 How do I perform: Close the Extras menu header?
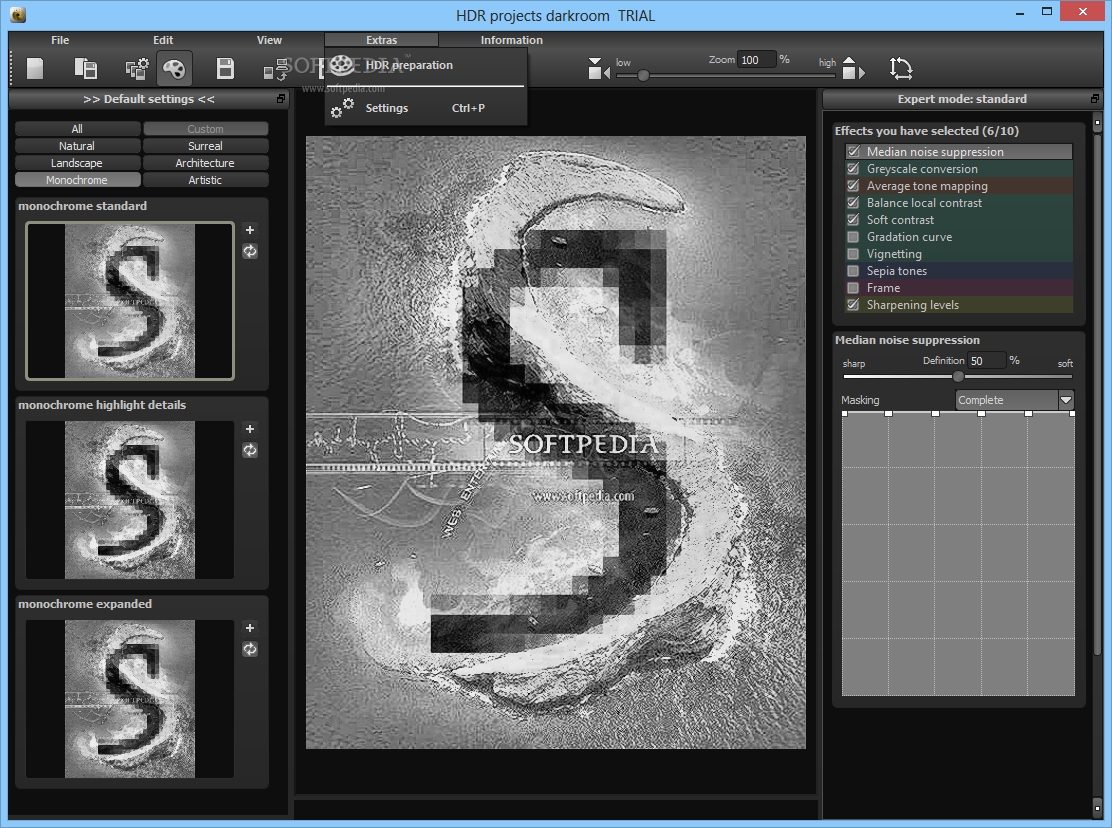[382, 40]
